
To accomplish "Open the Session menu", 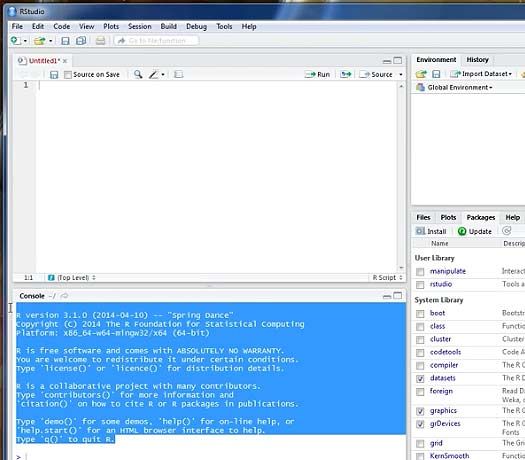I will tap(140, 26).
